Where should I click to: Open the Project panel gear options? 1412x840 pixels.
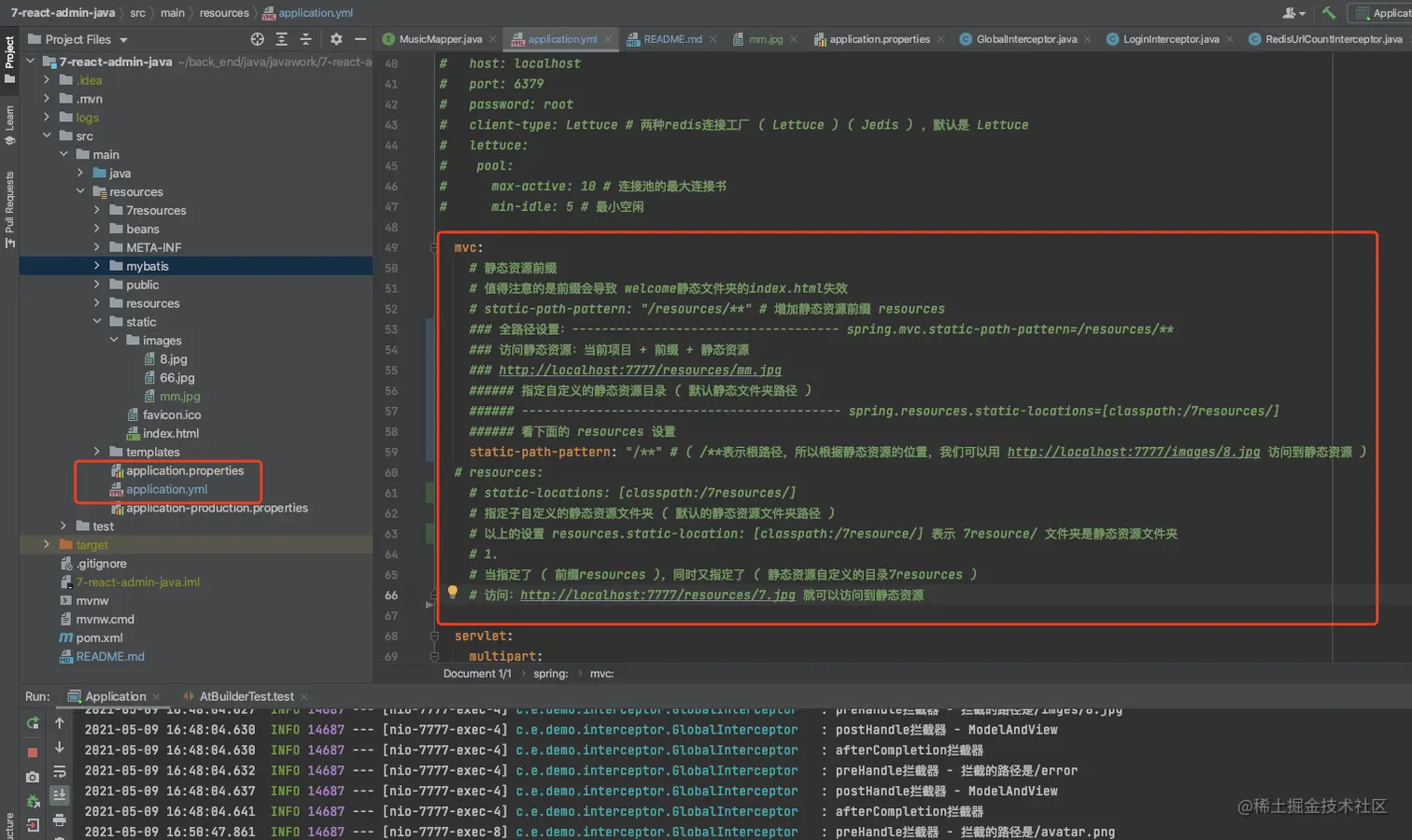(x=336, y=39)
